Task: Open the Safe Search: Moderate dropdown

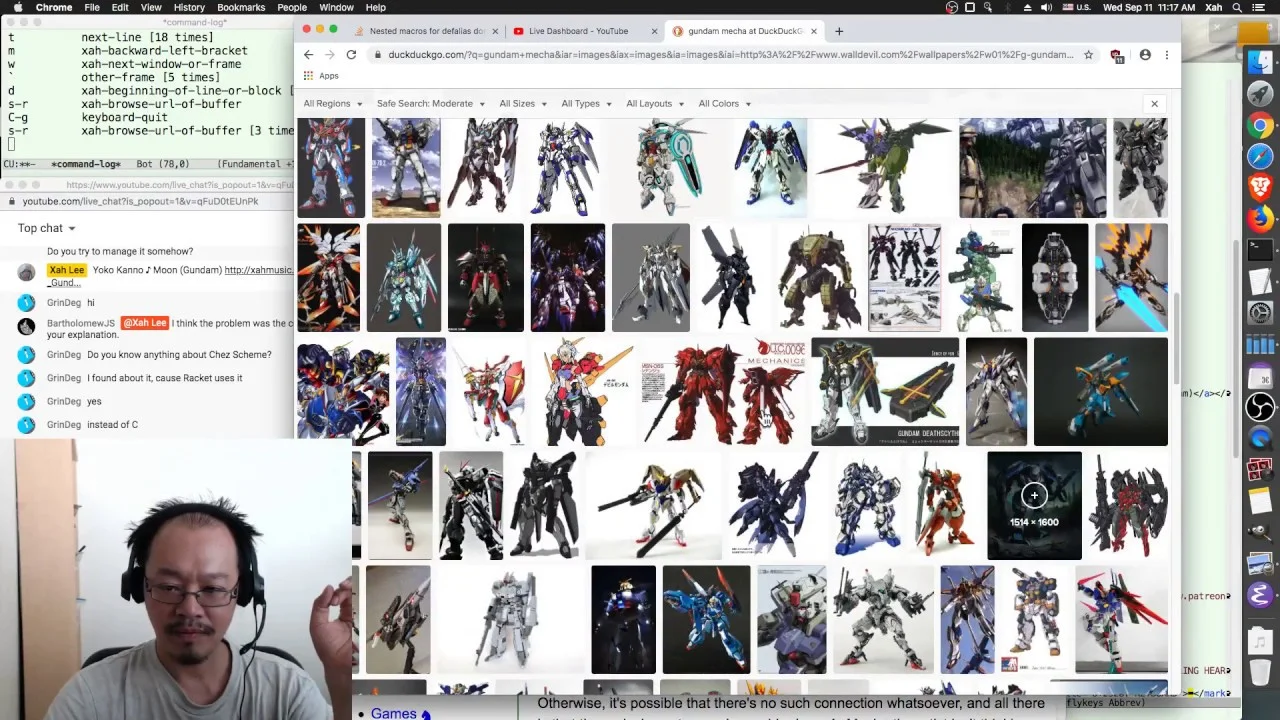Action: [x=430, y=104]
